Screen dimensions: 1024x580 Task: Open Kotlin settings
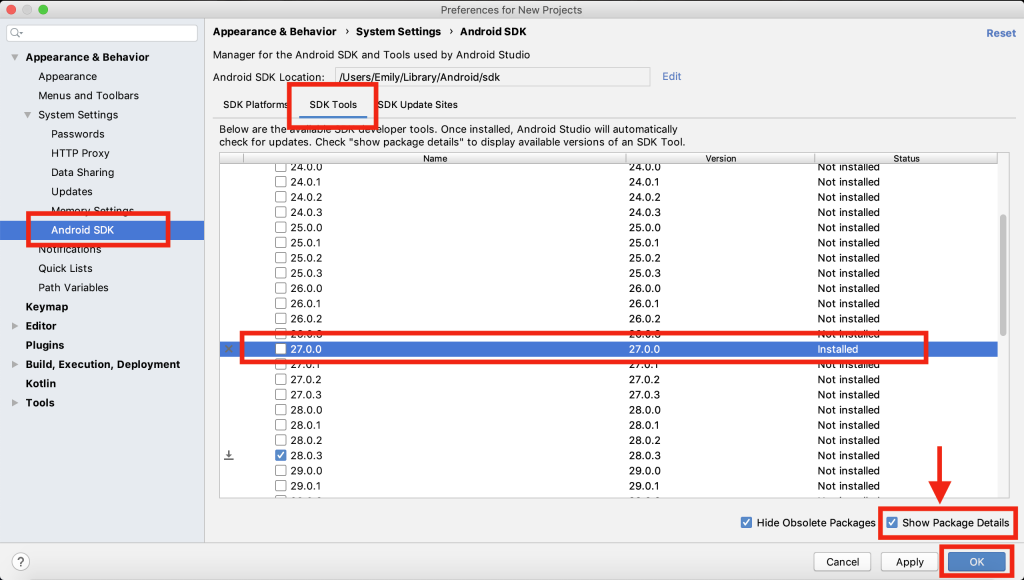pos(40,383)
